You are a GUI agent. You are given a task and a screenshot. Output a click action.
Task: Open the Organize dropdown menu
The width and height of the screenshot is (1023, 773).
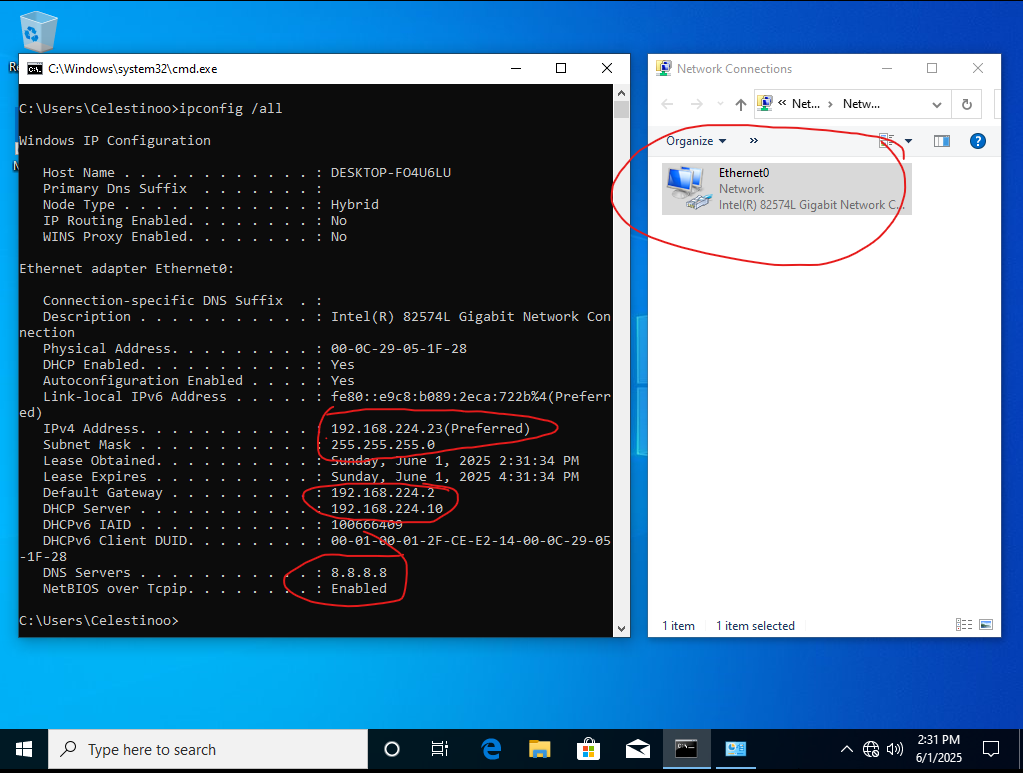pos(696,141)
